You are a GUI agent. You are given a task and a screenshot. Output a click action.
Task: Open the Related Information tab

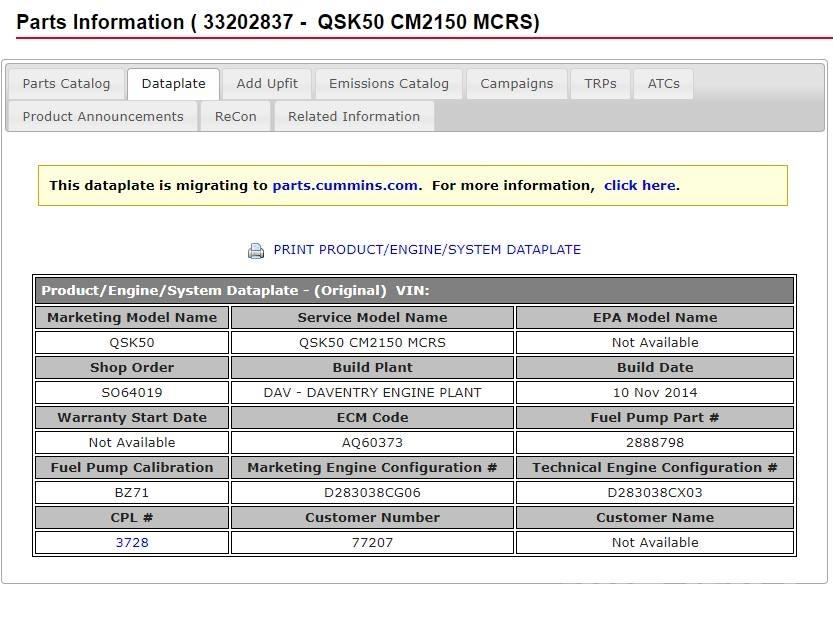(354, 117)
